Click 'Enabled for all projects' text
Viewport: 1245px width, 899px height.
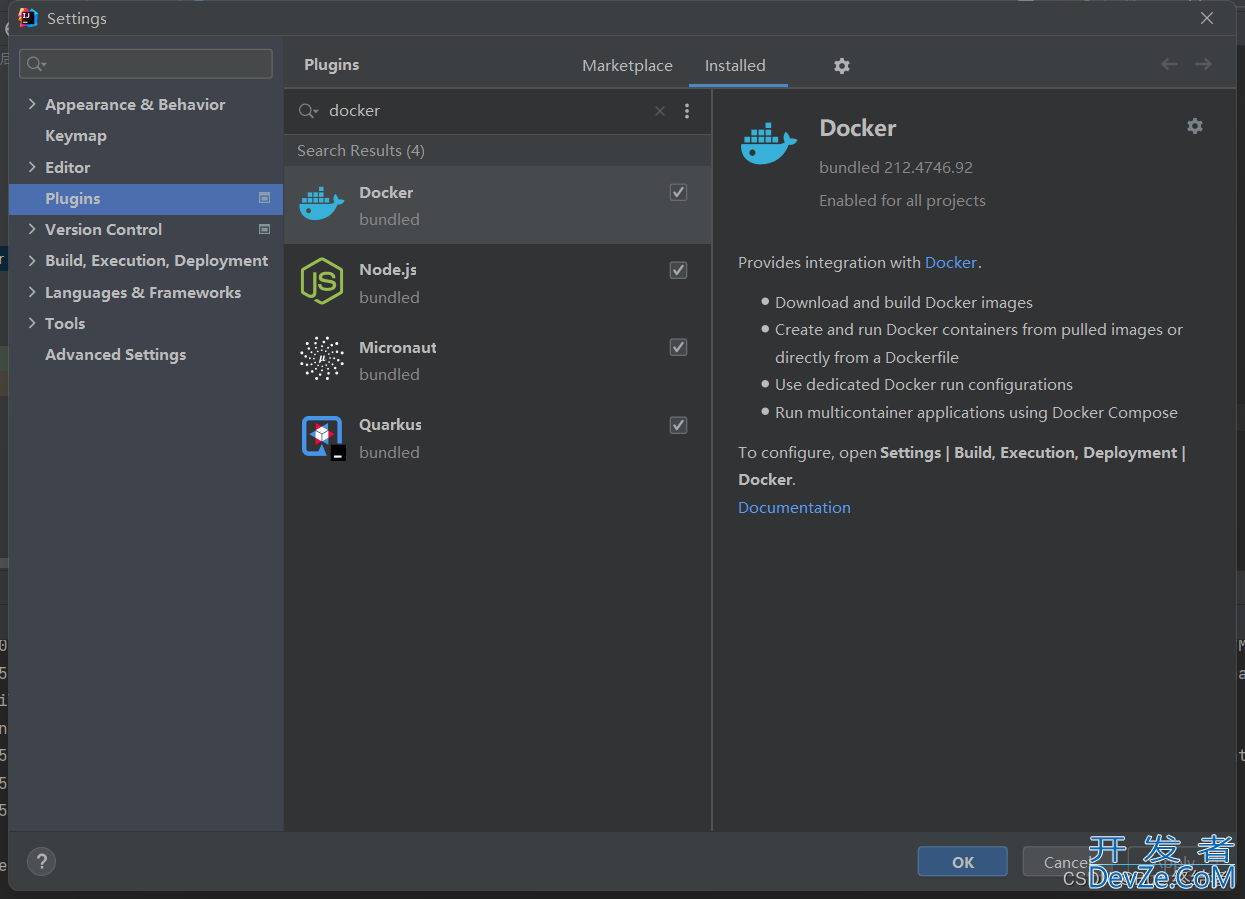coord(902,200)
